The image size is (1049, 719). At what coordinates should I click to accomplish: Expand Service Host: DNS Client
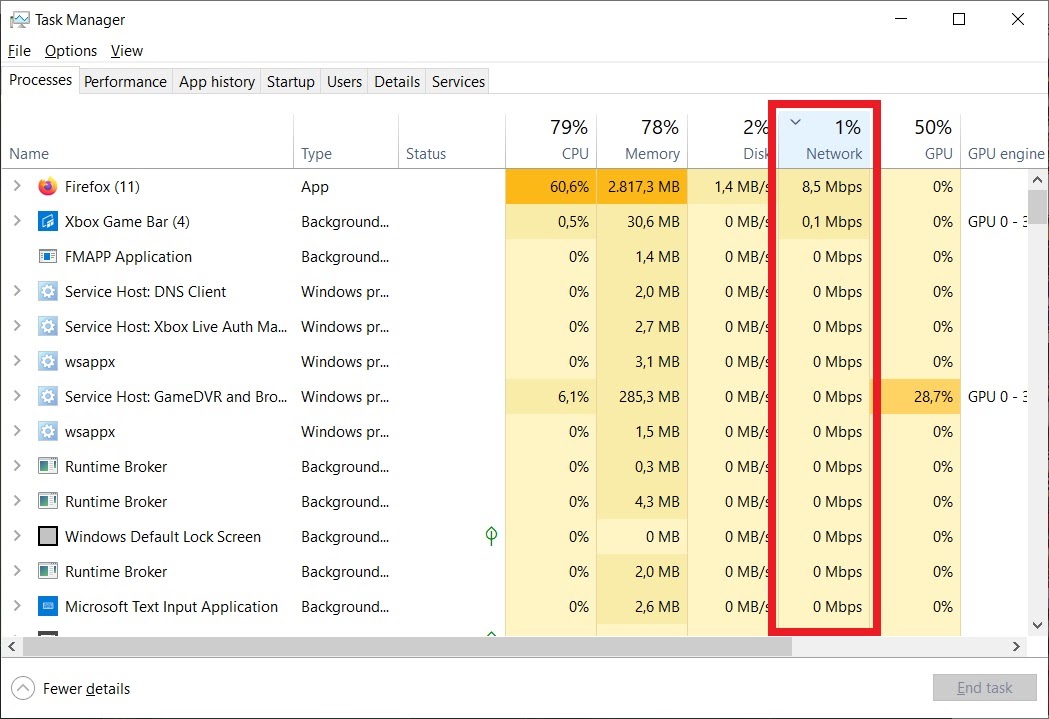(x=17, y=291)
